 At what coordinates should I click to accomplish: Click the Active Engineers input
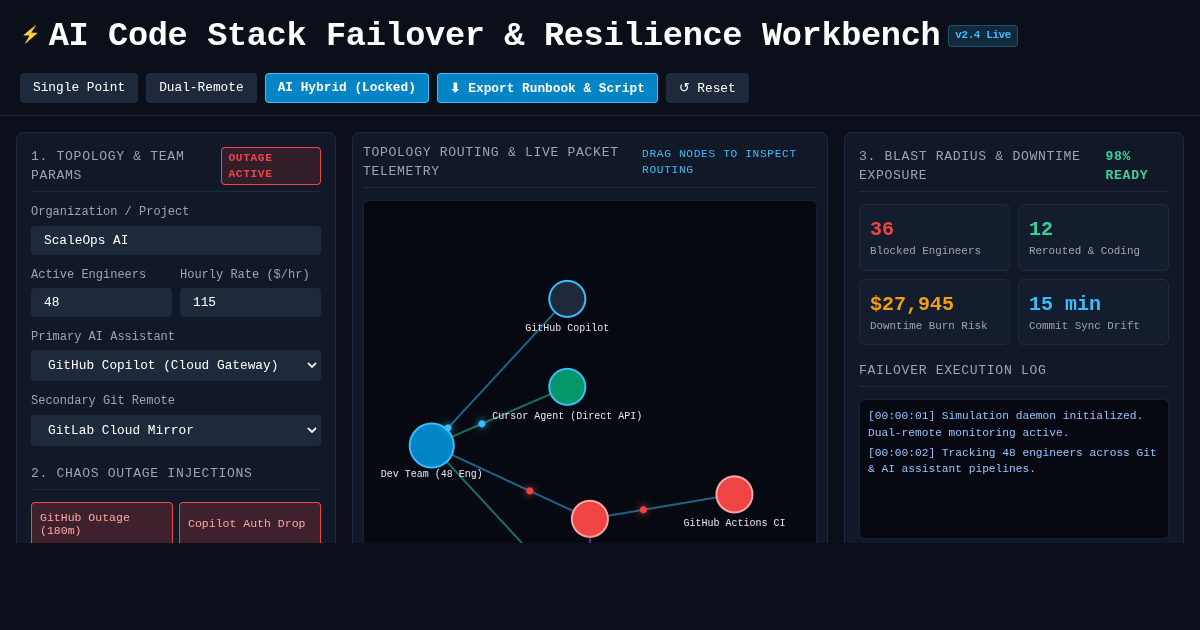[x=101, y=302]
